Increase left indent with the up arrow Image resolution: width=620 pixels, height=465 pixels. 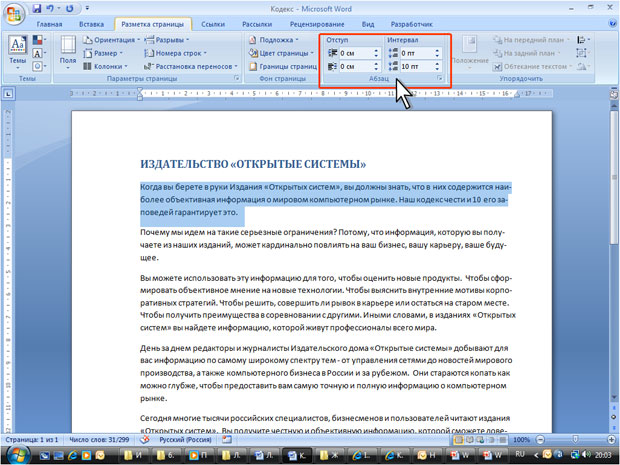pyautogui.click(x=376, y=51)
